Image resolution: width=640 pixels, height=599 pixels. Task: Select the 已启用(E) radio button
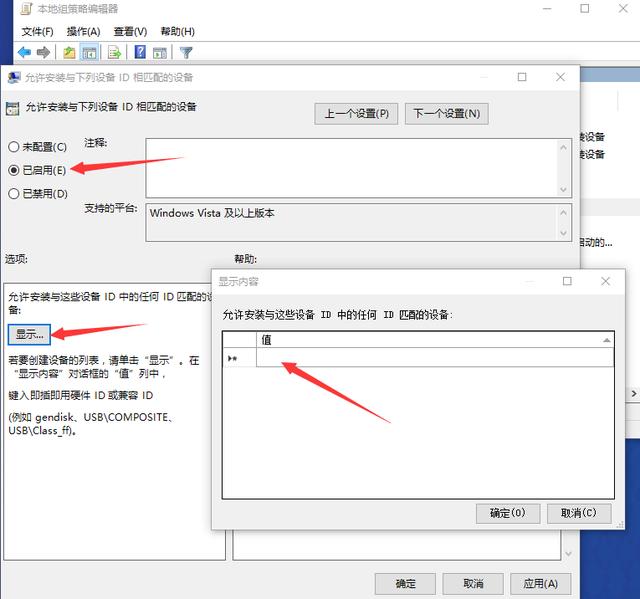14,170
